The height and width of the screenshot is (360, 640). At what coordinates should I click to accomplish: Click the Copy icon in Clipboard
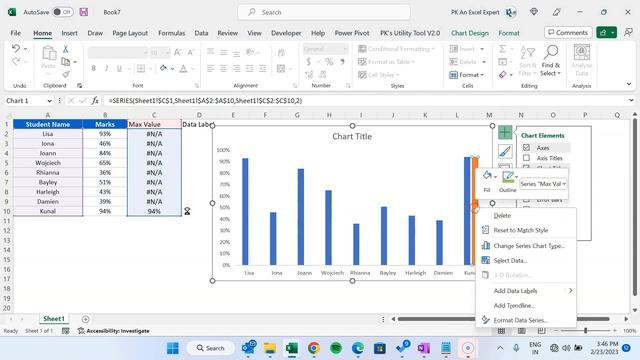tap(65, 62)
